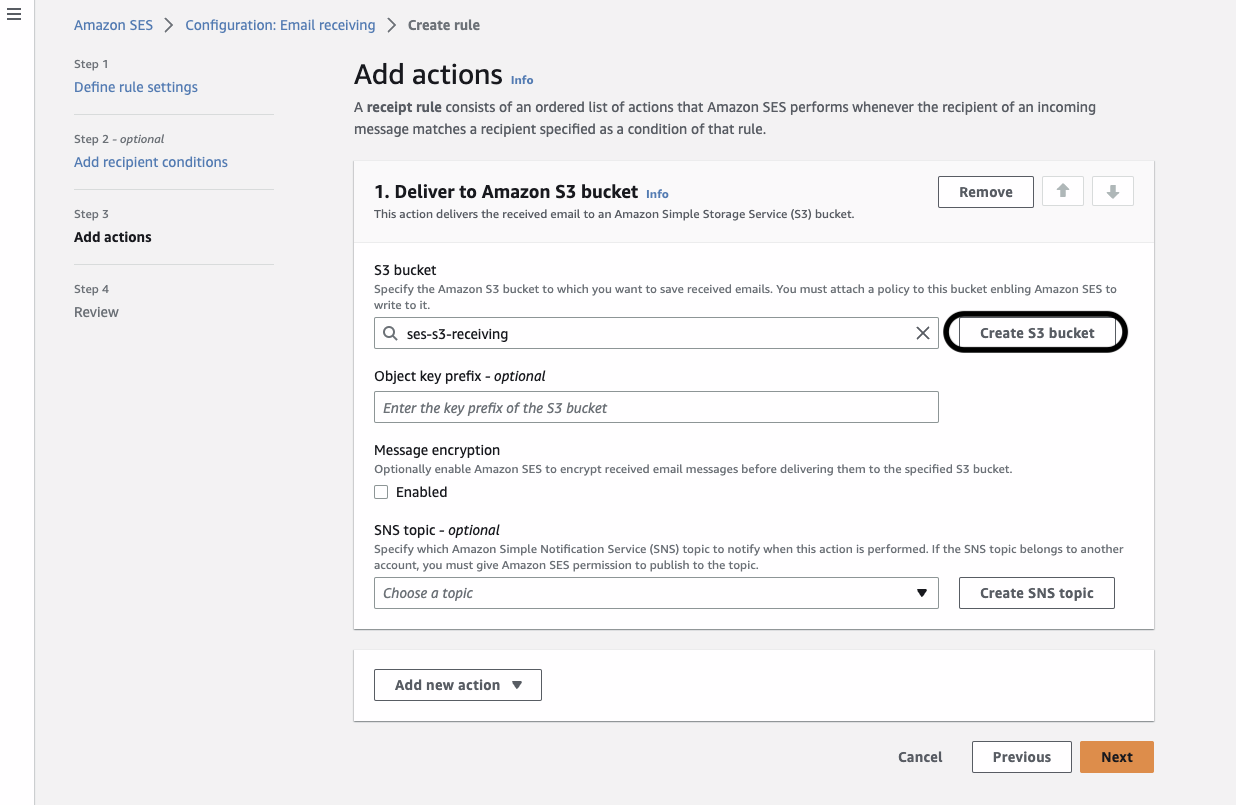Clear the ses-s3-receiving bucket selection
Image resolution: width=1236 pixels, height=805 pixels.
click(922, 332)
